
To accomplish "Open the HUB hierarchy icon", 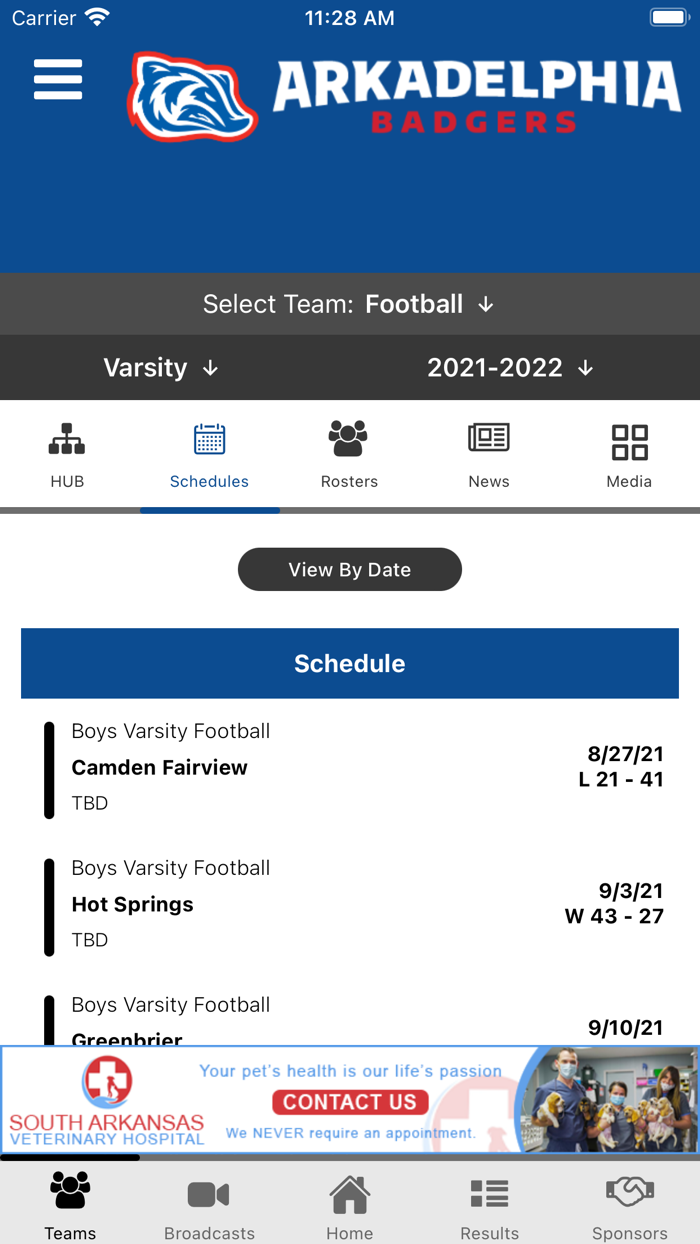I will tap(67, 440).
